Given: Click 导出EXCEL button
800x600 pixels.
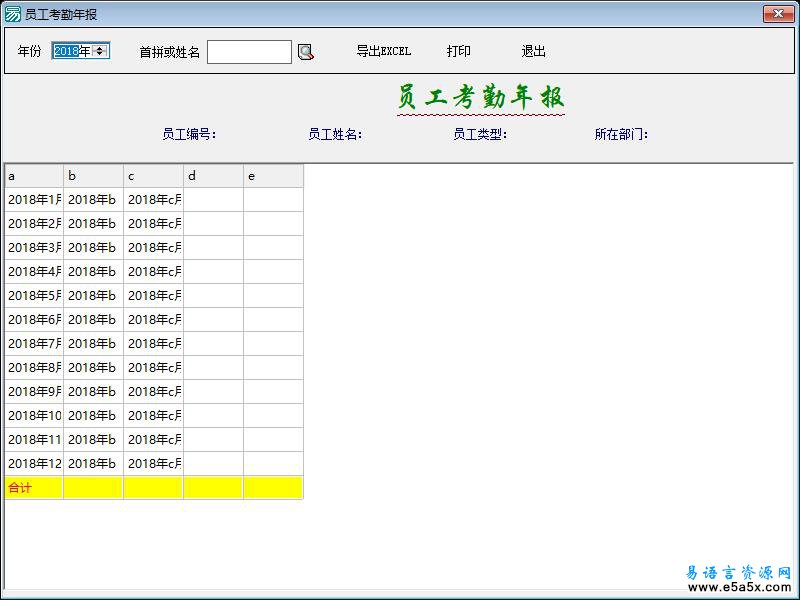Looking at the screenshot, I should tap(384, 51).
